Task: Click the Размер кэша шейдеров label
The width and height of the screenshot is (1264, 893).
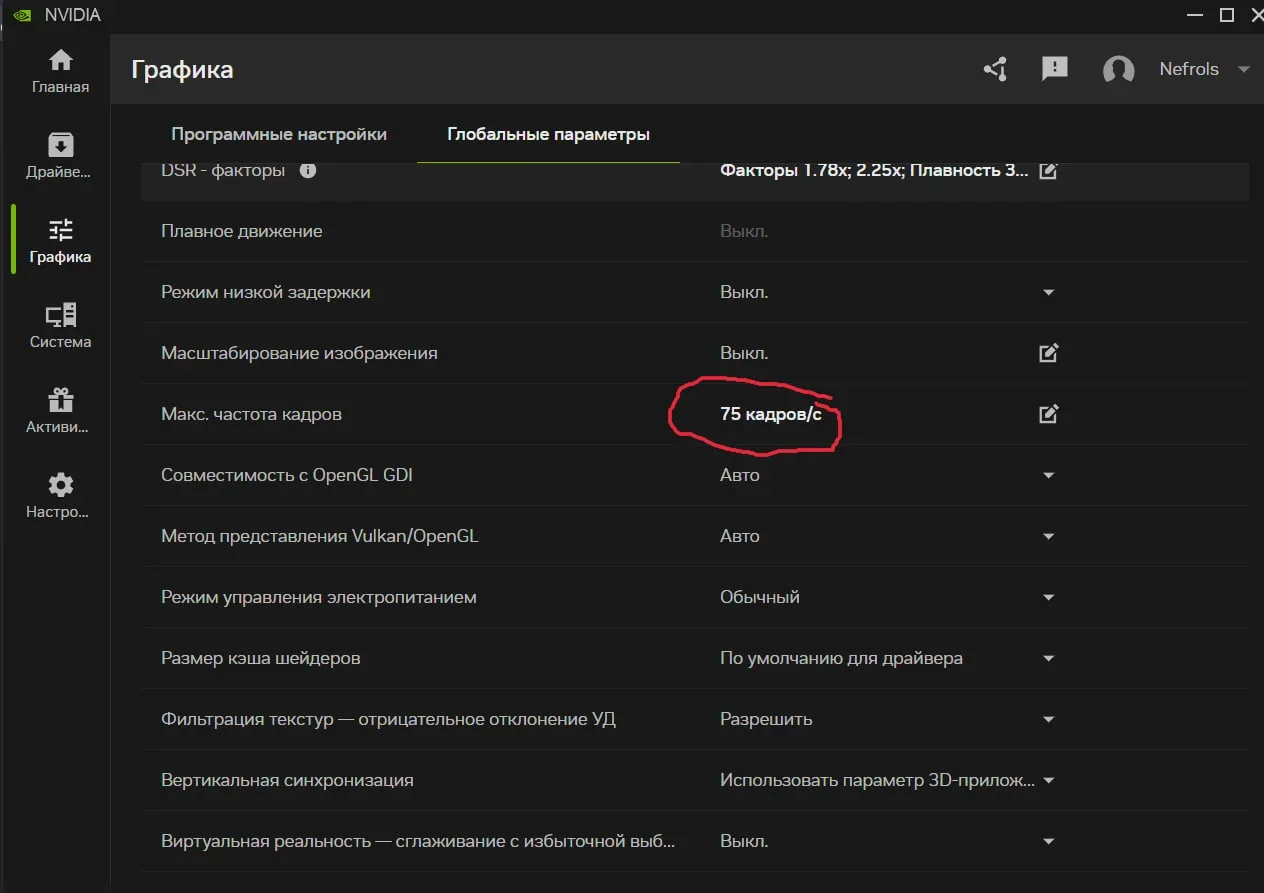Action: tap(261, 658)
